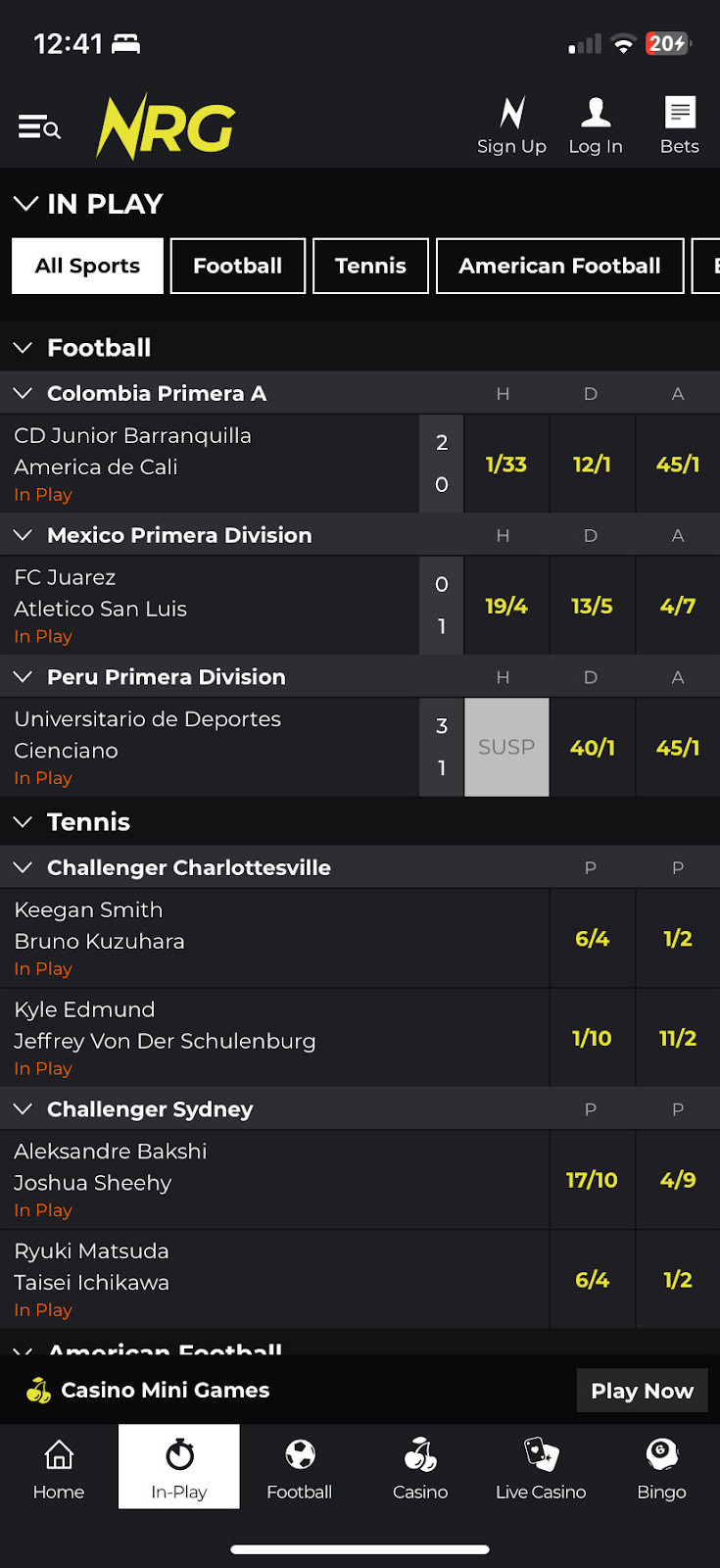This screenshot has width=720, height=1568.
Task: Select the American Football filter tab
Action: click(559, 266)
